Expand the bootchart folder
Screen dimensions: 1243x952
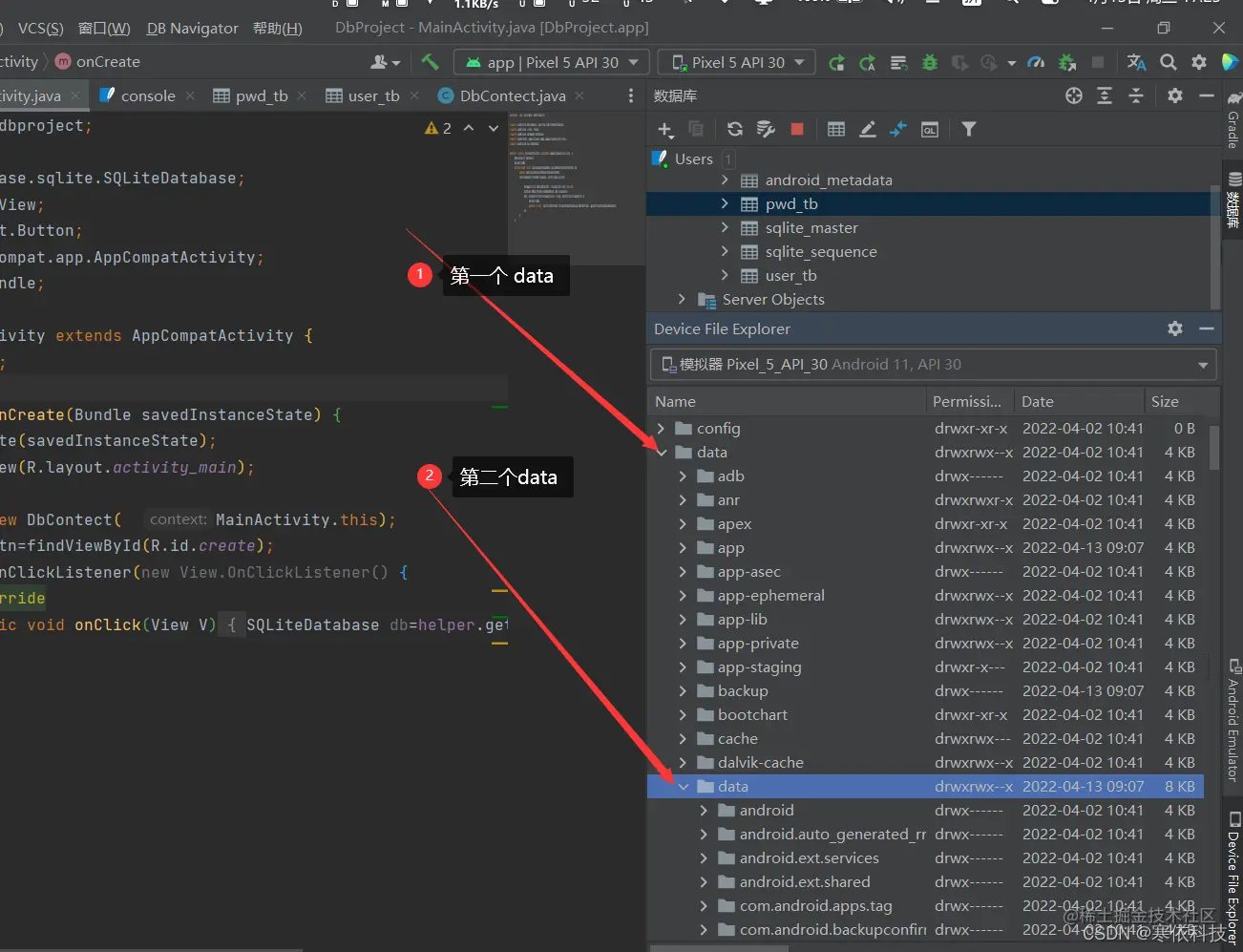coord(682,714)
